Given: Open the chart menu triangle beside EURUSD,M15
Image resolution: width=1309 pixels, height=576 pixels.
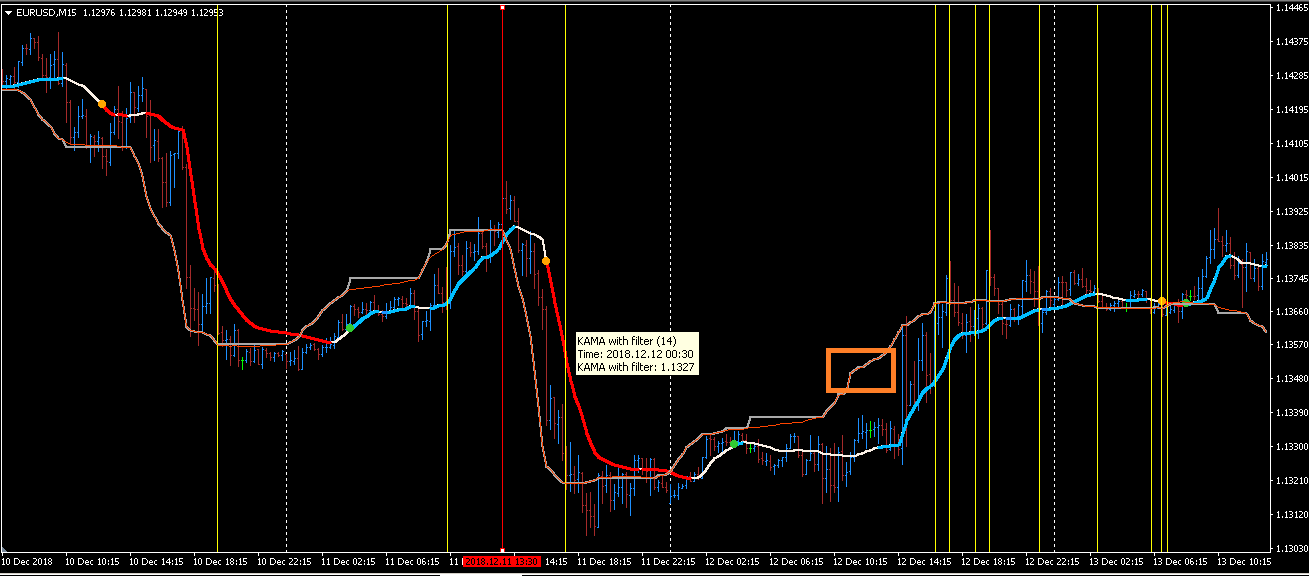Looking at the screenshot, I should (8, 13).
